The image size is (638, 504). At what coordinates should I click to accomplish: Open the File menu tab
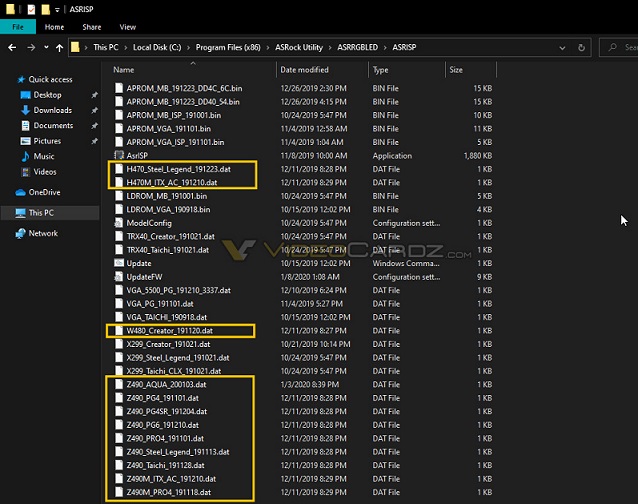pos(18,27)
